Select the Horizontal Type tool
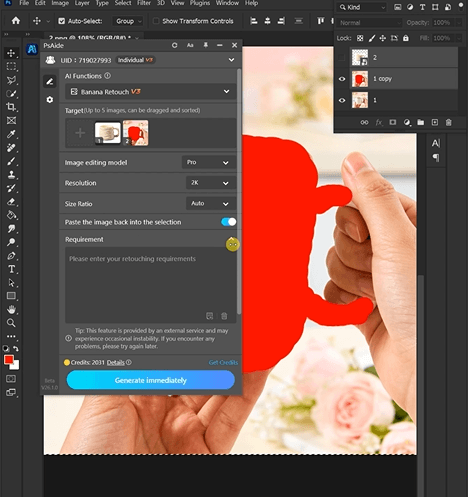468x497 pixels. click(11, 269)
